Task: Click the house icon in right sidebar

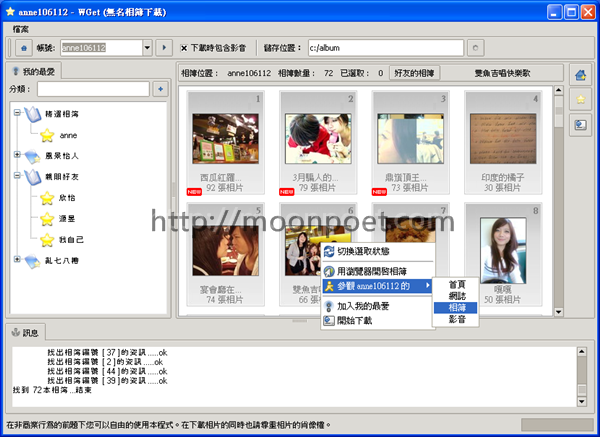Action: 580,75
